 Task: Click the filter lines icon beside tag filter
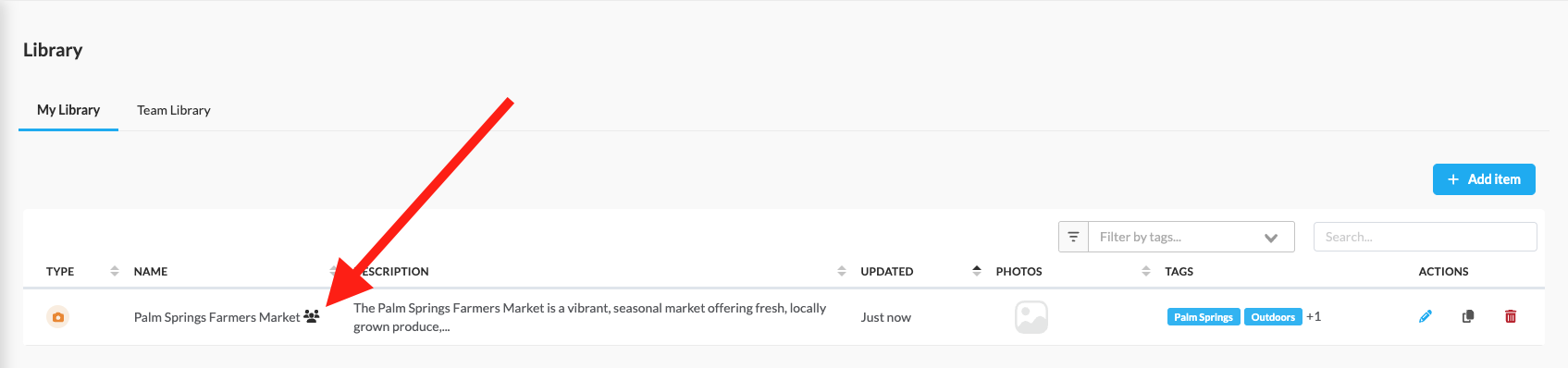[1073, 237]
